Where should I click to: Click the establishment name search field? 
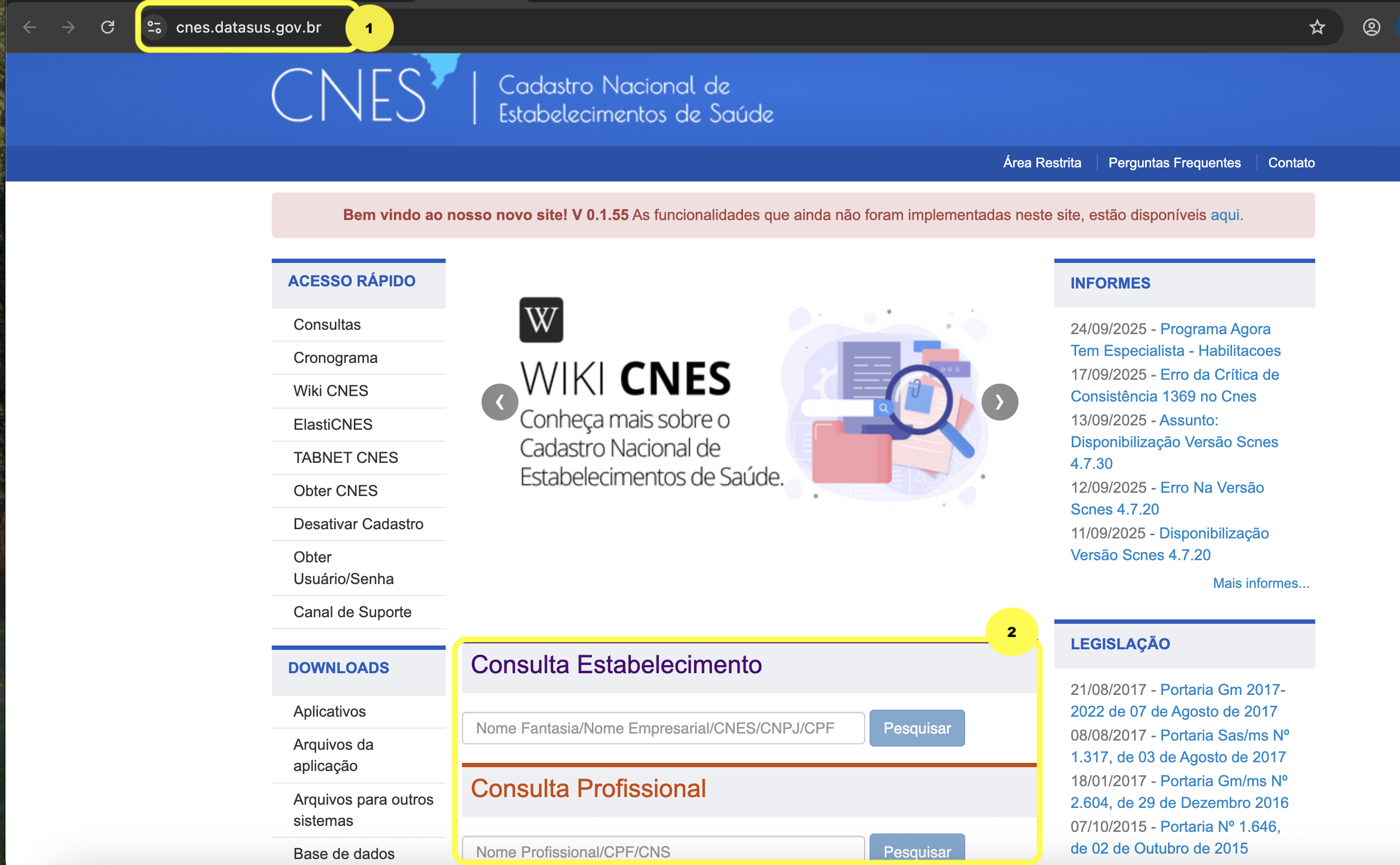[662, 728]
